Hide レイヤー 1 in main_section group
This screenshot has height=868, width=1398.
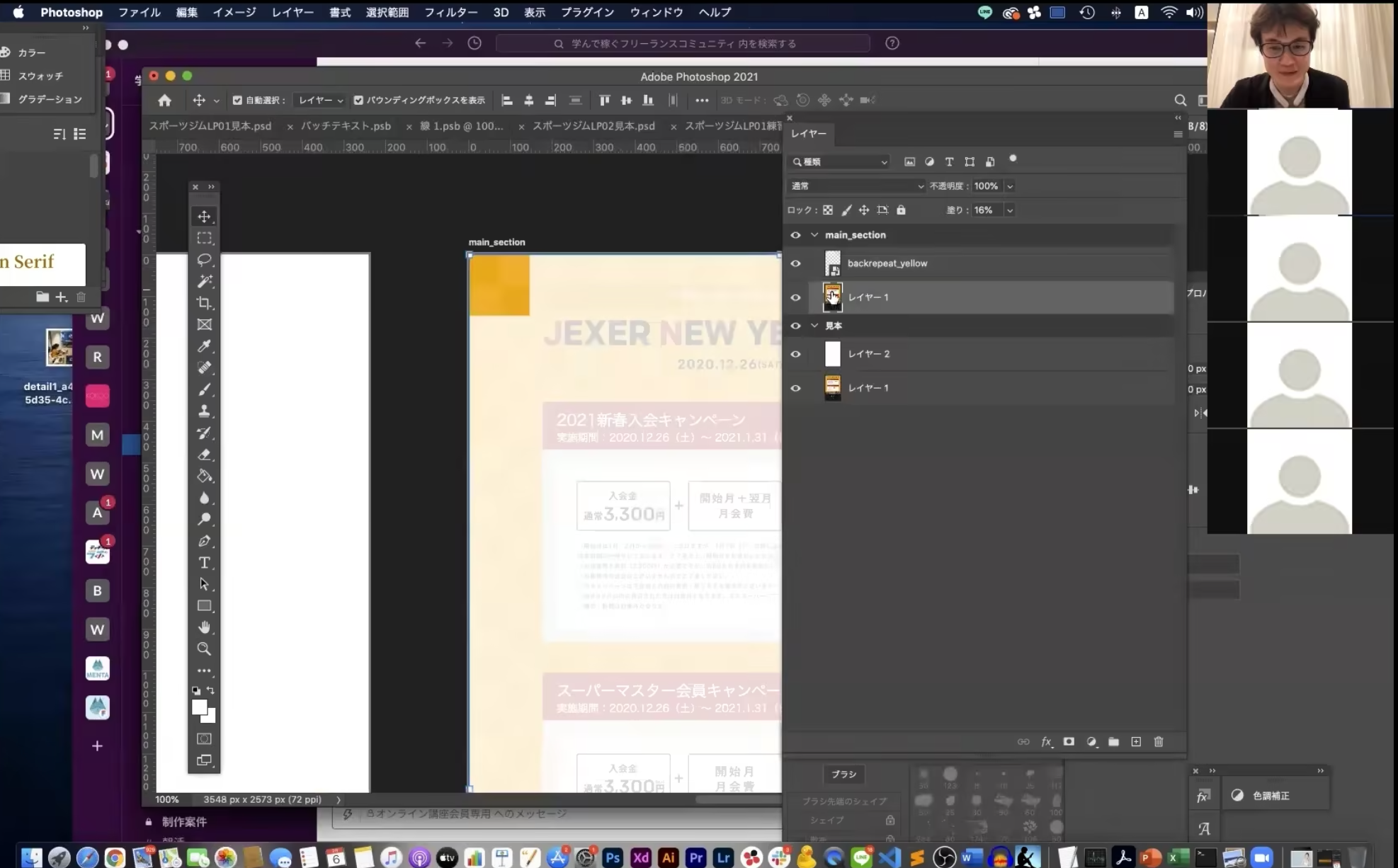tap(795, 297)
